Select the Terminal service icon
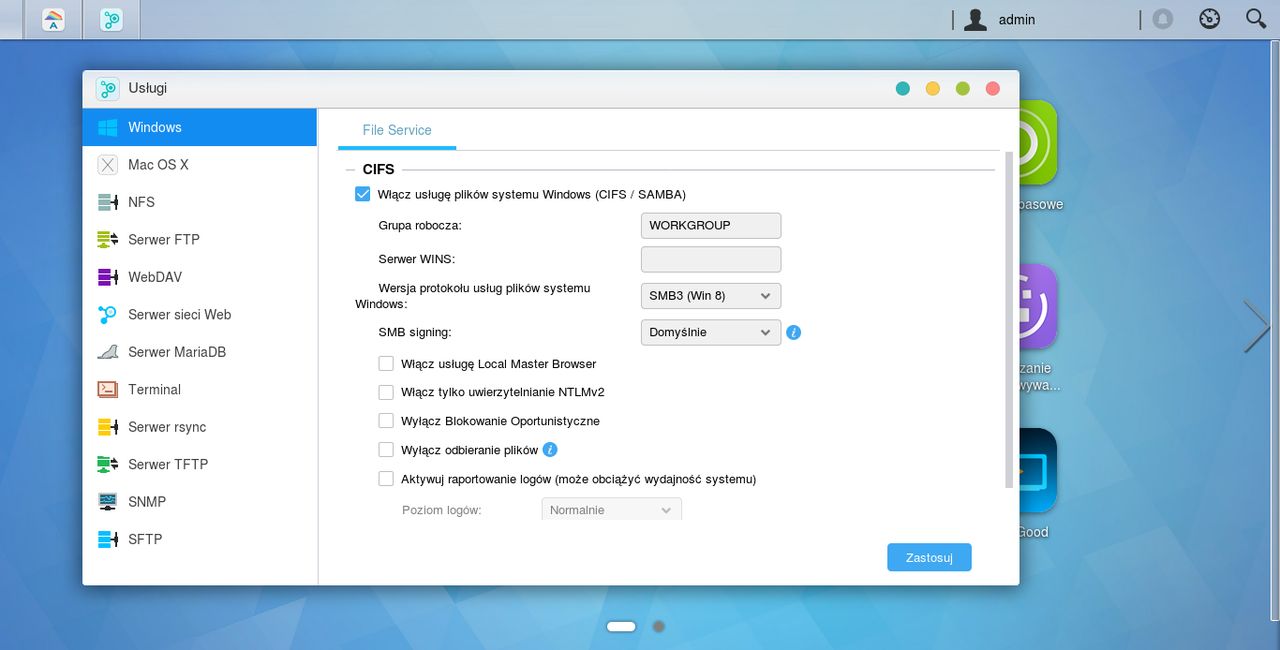The height and width of the screenshot is (650, 1280). click(108, 390)
